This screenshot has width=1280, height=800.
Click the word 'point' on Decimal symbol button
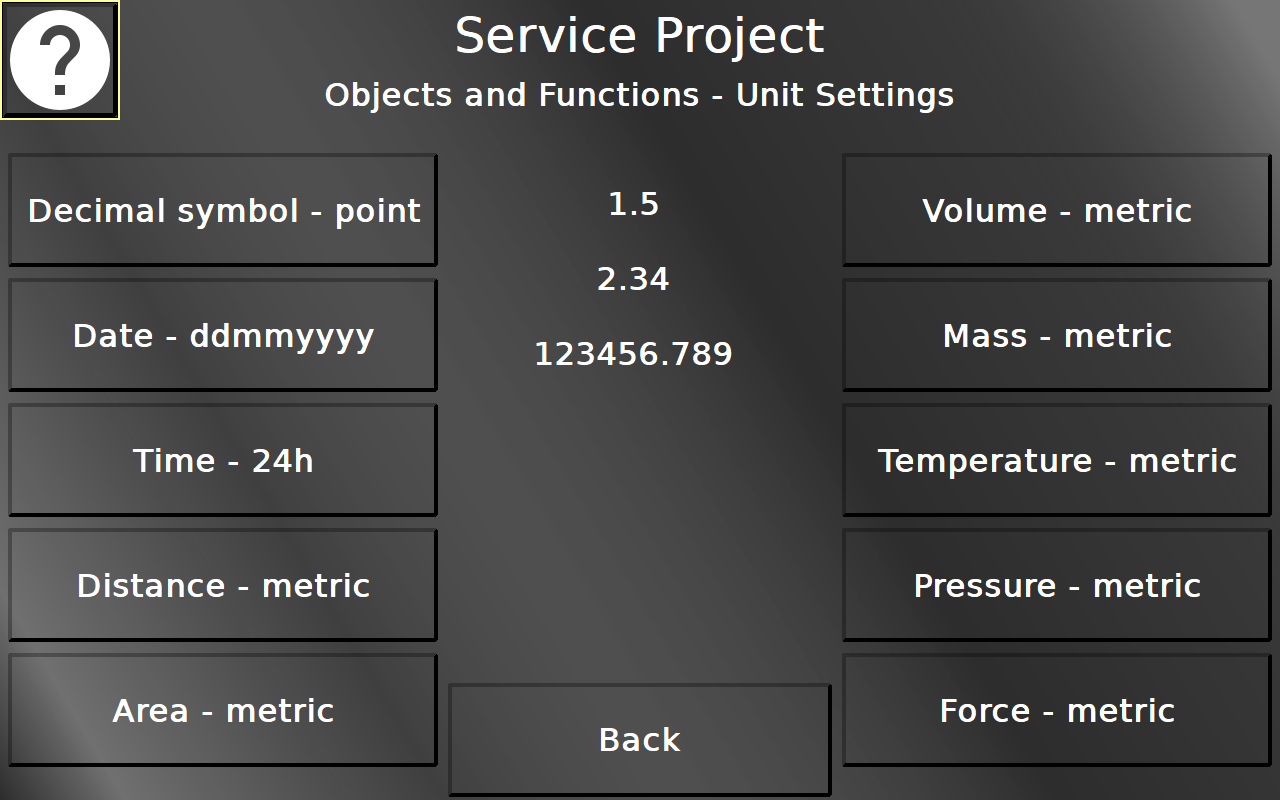click(377, 211)
